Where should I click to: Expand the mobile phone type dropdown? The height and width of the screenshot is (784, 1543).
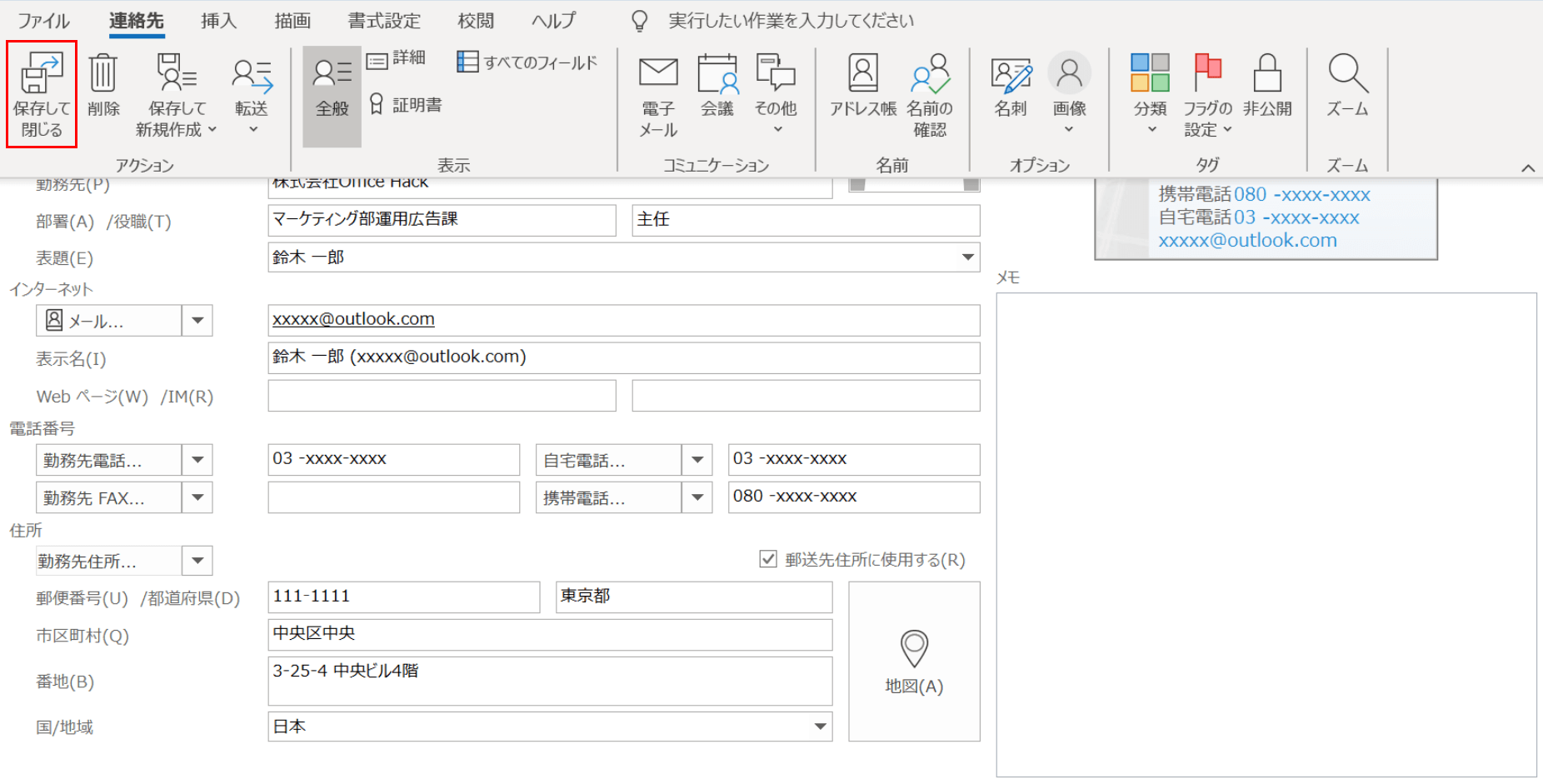697,497
